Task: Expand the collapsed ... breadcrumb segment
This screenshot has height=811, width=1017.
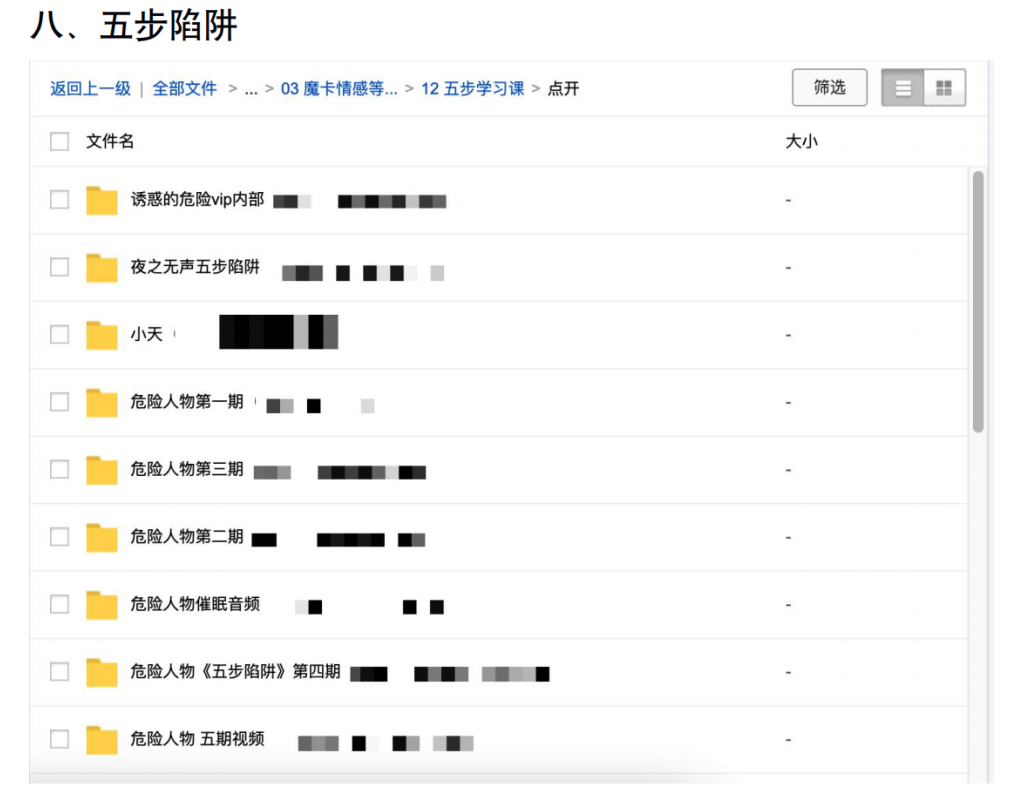Action: 252,88
